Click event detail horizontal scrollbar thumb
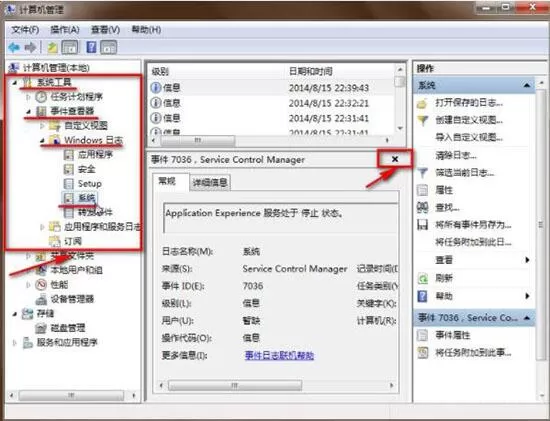Image resolution: width=550 pixels, height=421 pixels. 235,386
